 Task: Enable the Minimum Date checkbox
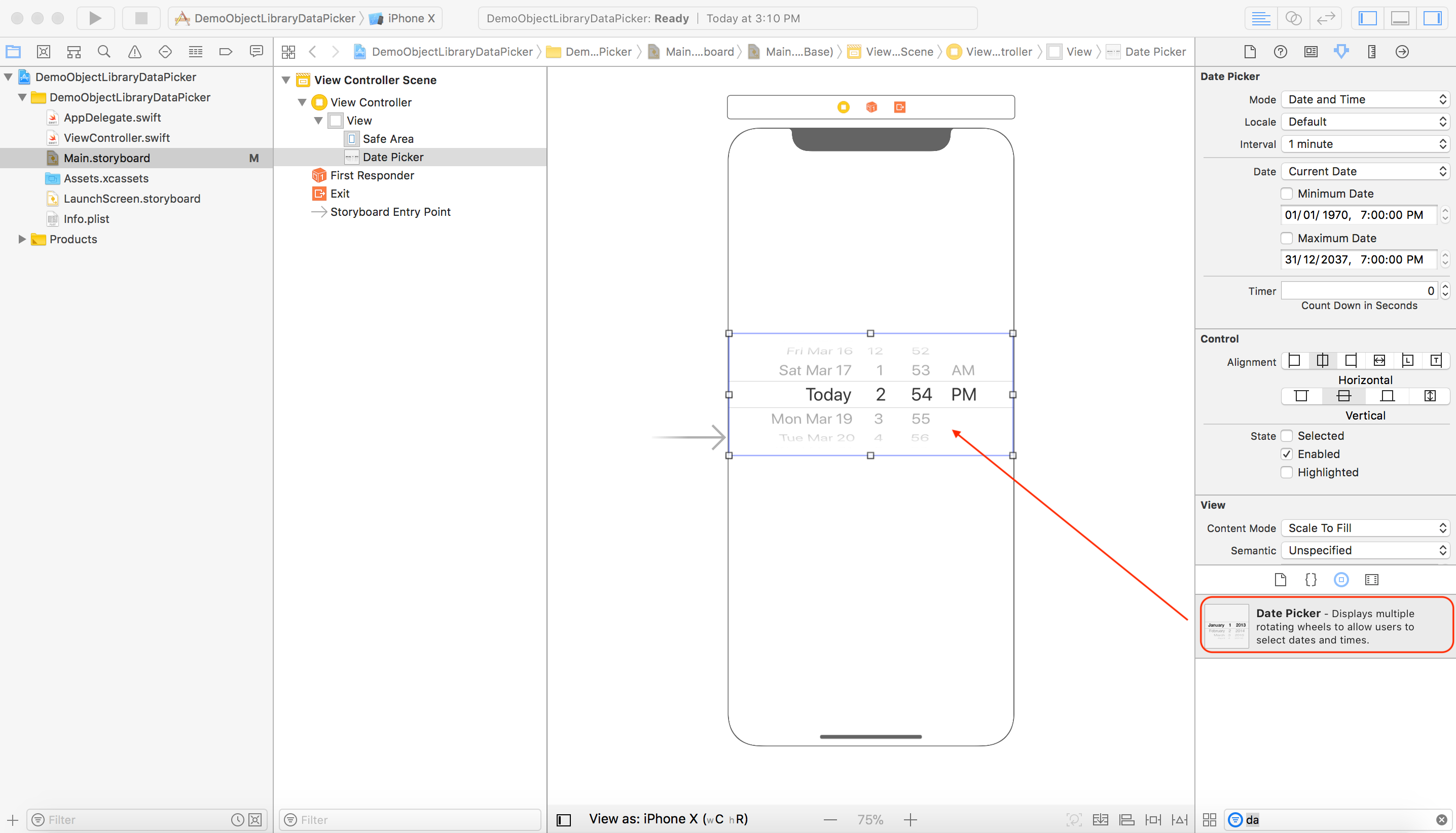(x=1287, y=194)
